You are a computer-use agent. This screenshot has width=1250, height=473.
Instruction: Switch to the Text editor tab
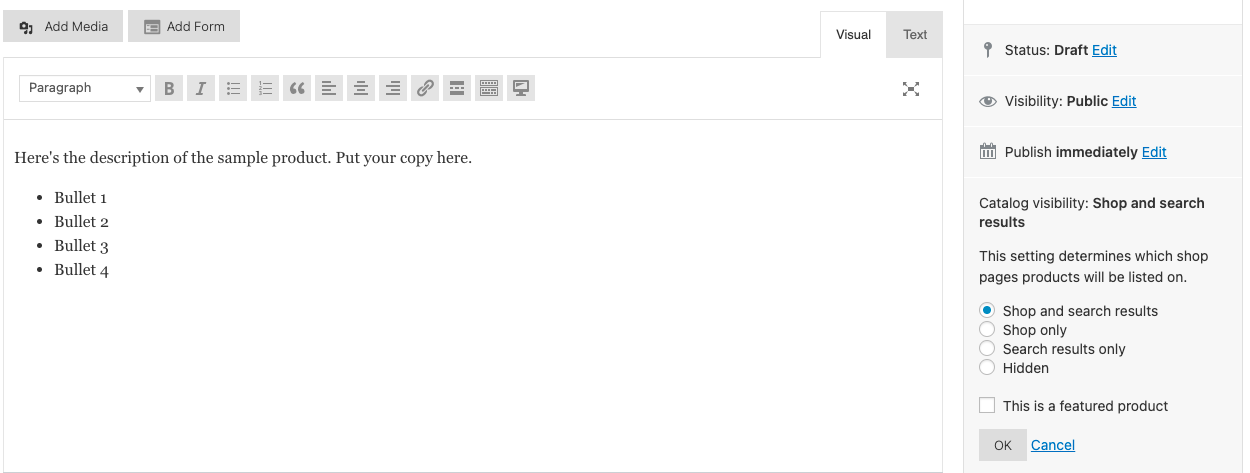pyautogui.click(x=915, y=34)
